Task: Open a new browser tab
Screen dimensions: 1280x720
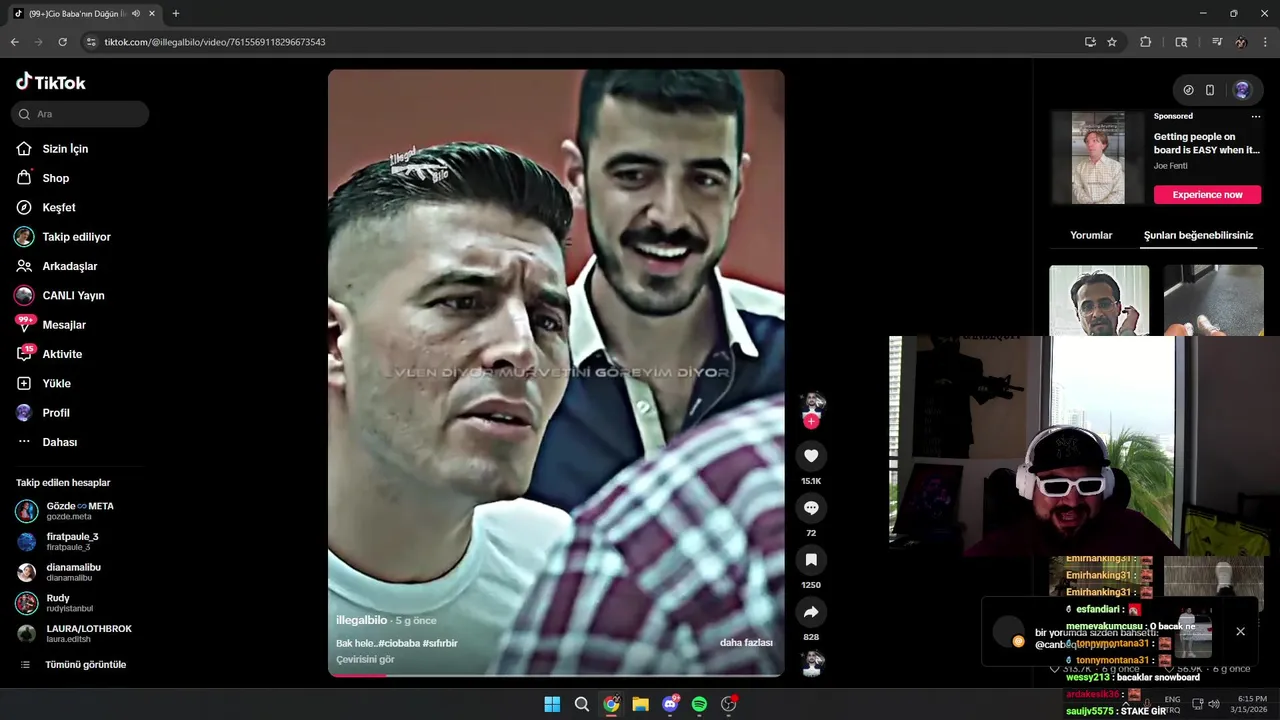Action: [176, 14]
